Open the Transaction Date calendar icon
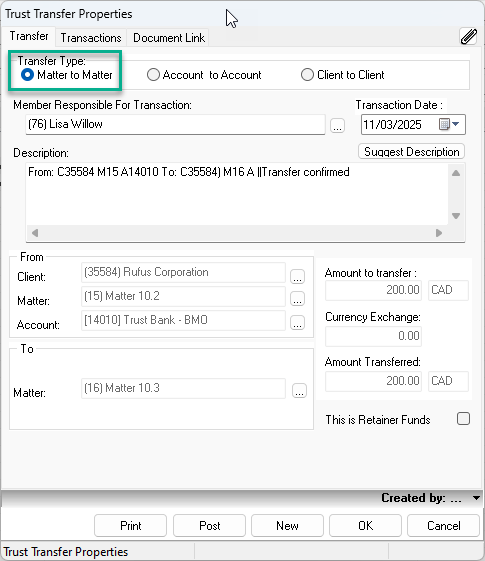 tap(444, 125)
